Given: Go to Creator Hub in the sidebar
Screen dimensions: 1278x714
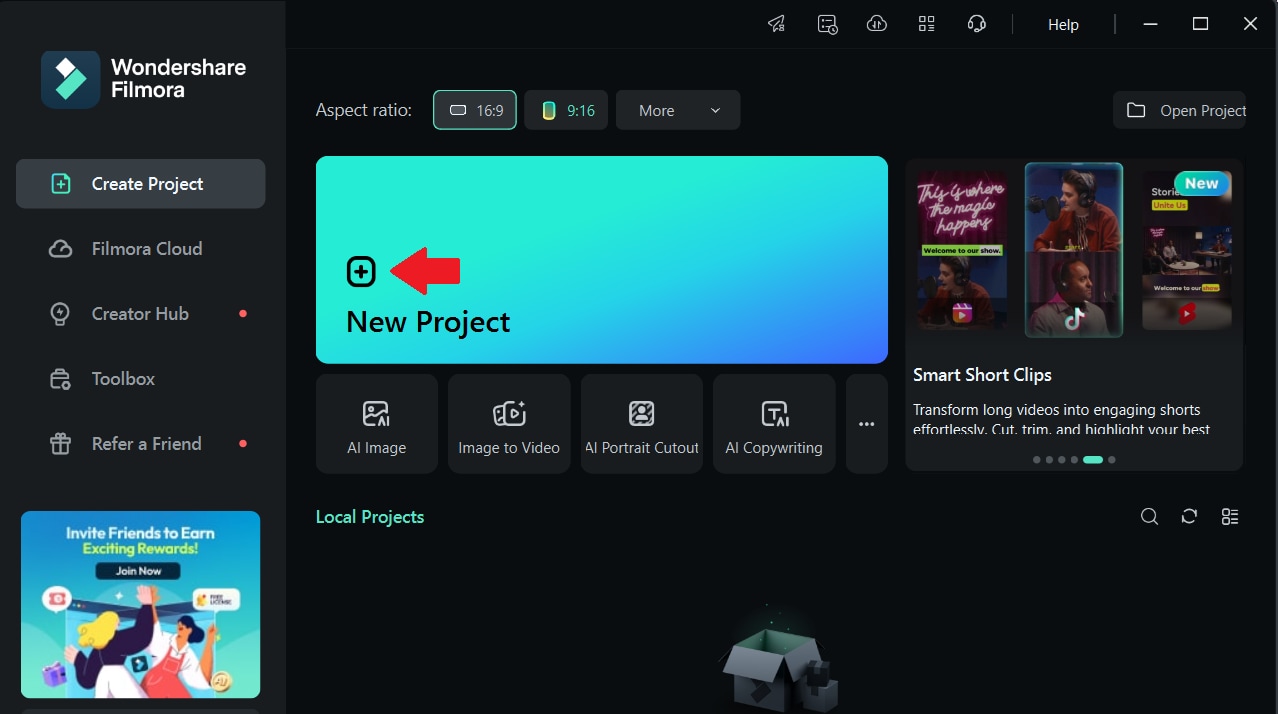Looking at the screenshot, I should 140,314.
